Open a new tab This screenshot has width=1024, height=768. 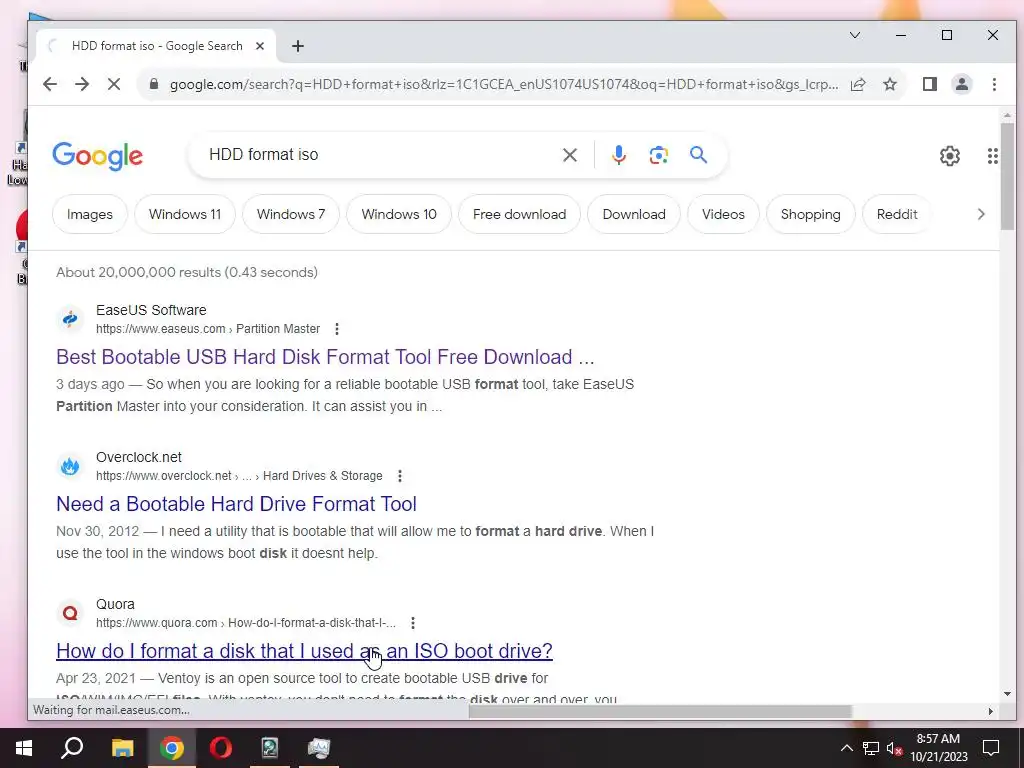[298, 46]
